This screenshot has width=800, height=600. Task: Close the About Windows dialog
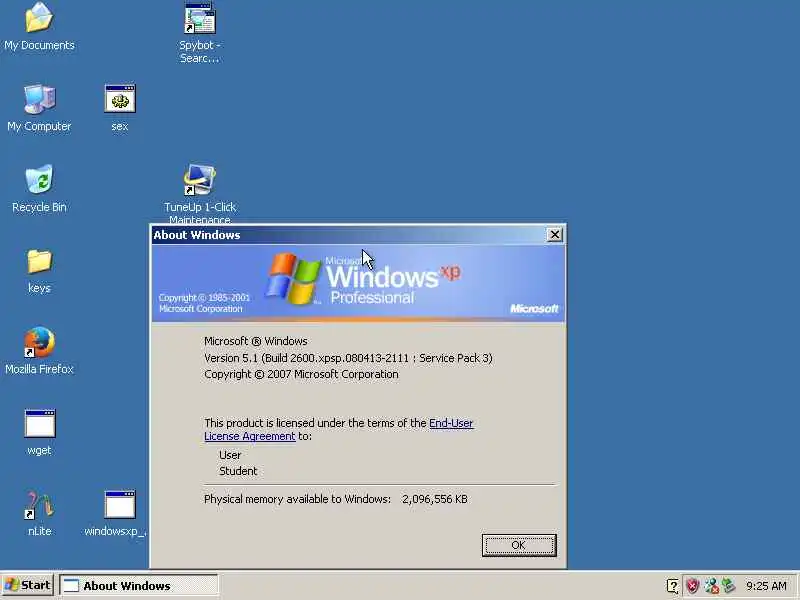pyautogui.click(x=555, y=235)
